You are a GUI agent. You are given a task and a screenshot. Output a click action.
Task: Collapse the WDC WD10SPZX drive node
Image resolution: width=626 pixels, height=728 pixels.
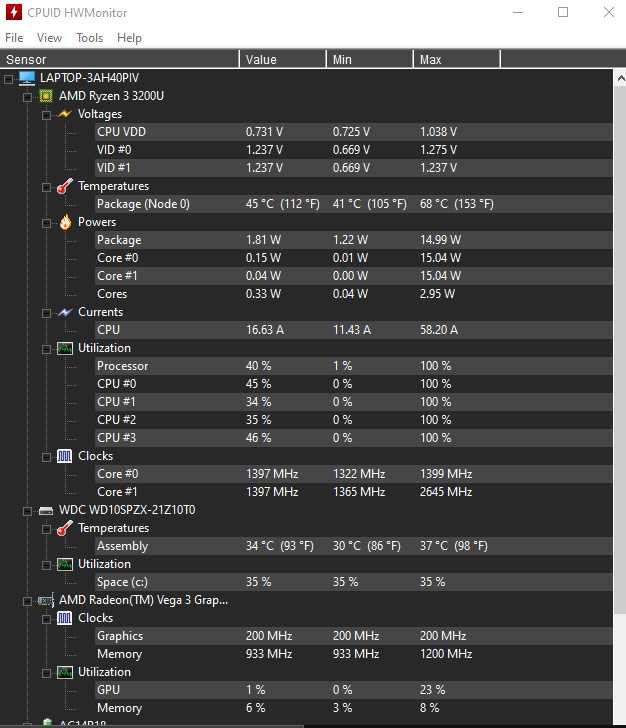[27, 511]
